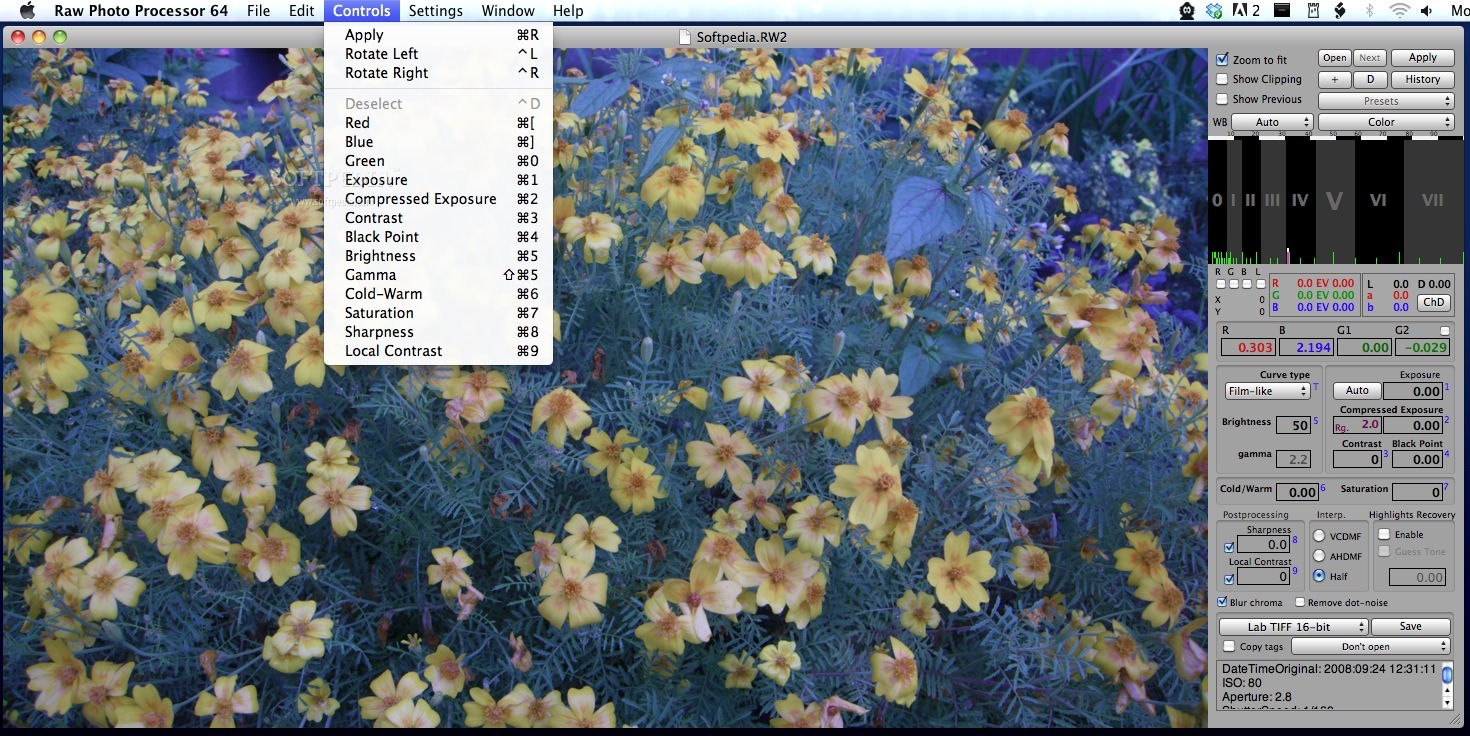
Task: Click the Softpedia.RW2 document icon in title bar
Action: click(685, 37)
